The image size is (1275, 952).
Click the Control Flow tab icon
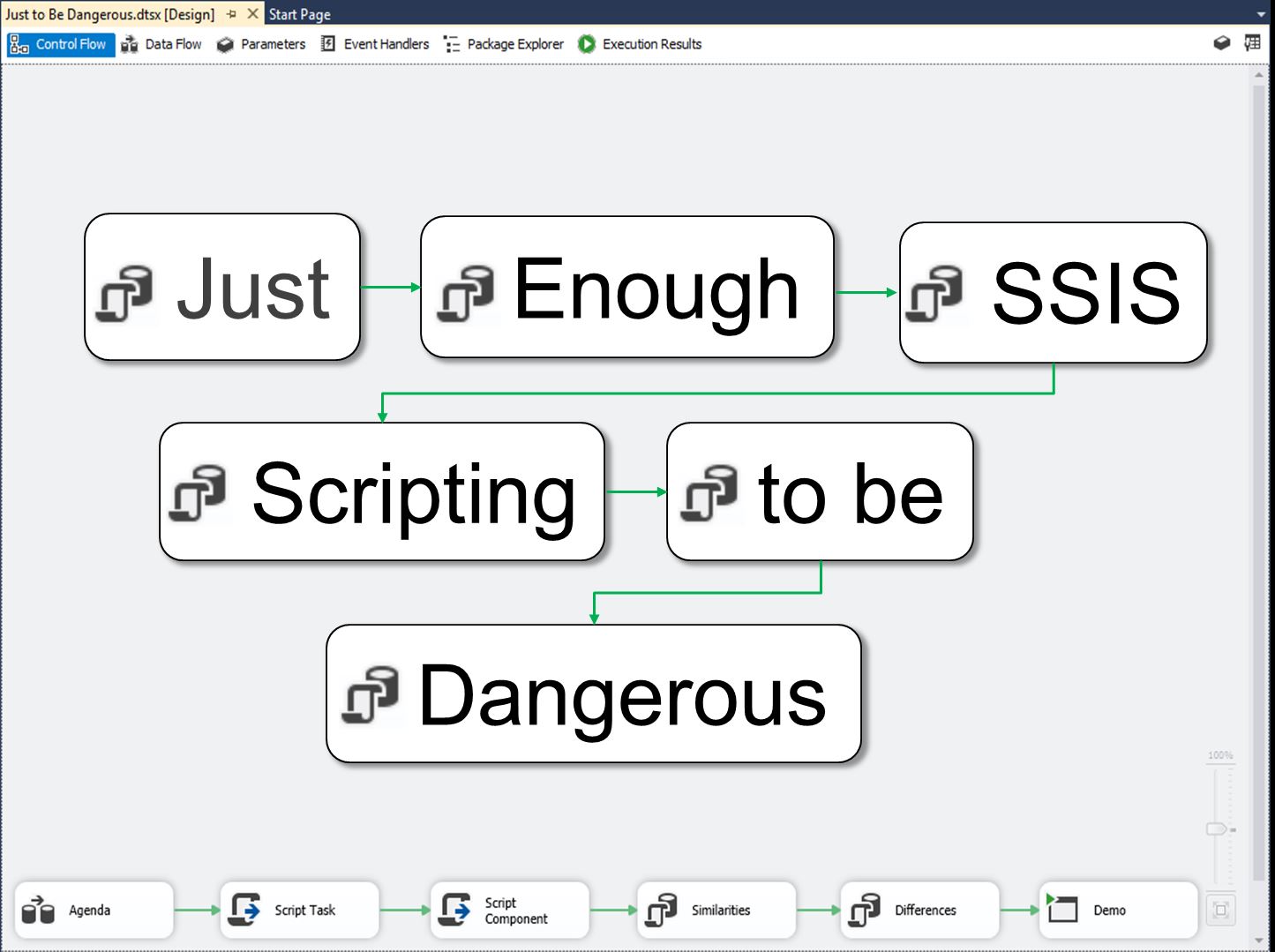[x=19, y=44]
